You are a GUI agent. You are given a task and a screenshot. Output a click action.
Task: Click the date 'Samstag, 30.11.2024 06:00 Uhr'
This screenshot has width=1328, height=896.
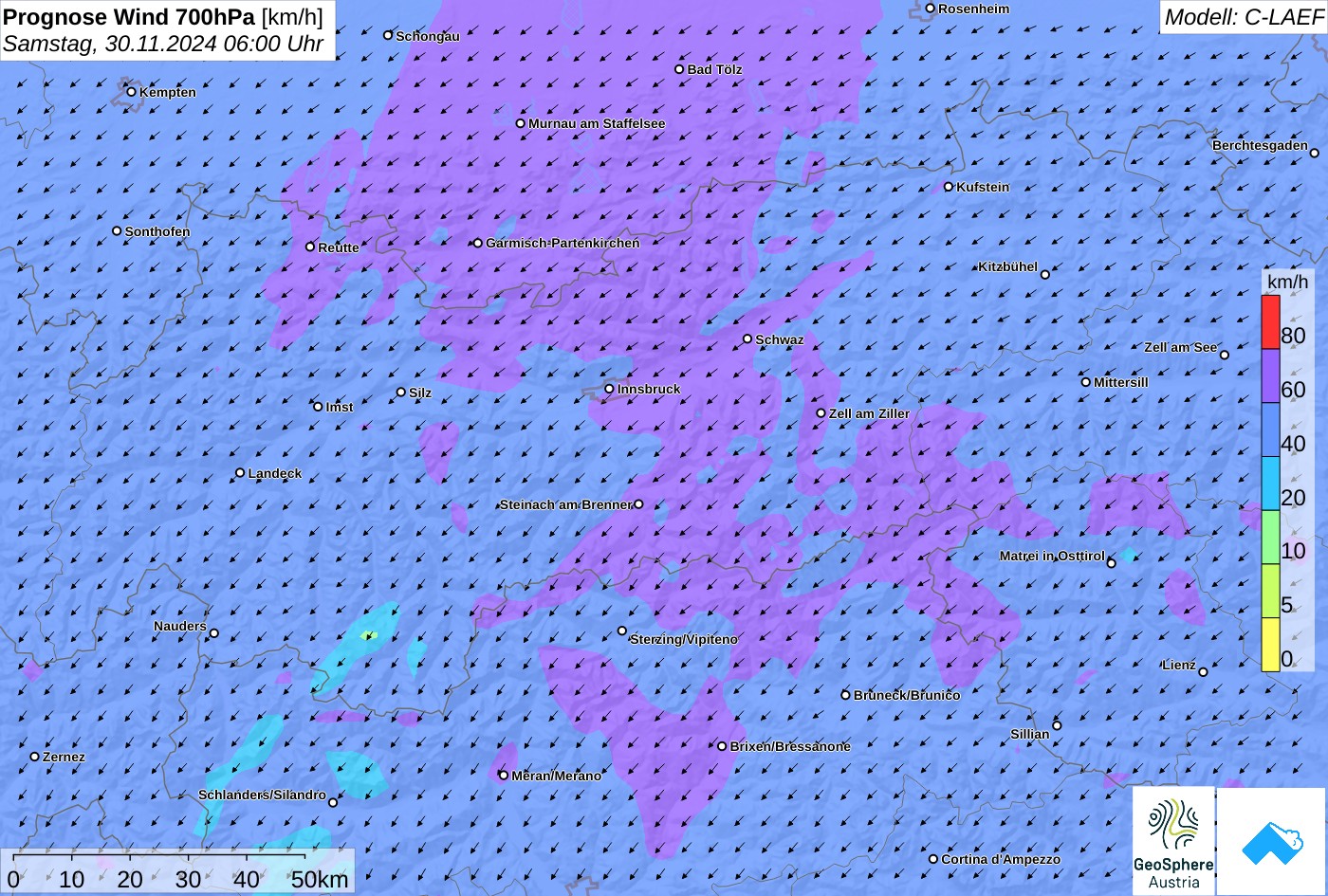(163, 44)
